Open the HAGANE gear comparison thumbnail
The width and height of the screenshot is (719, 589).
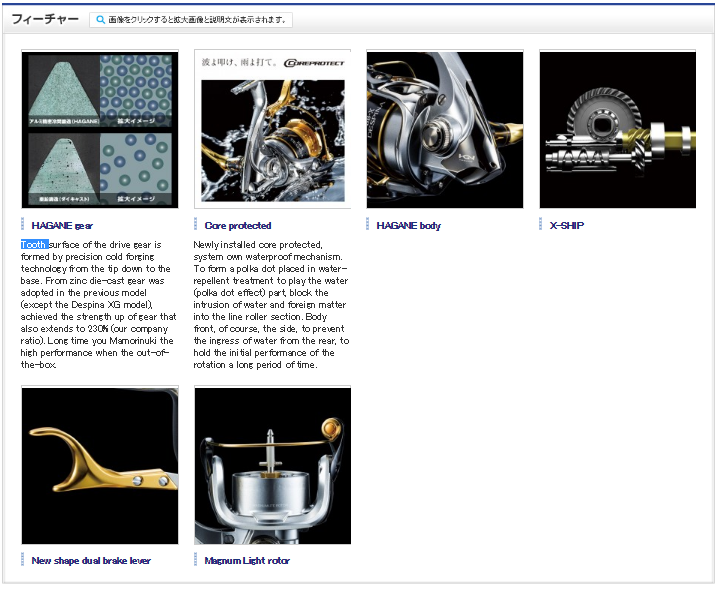tap(100, 130)
